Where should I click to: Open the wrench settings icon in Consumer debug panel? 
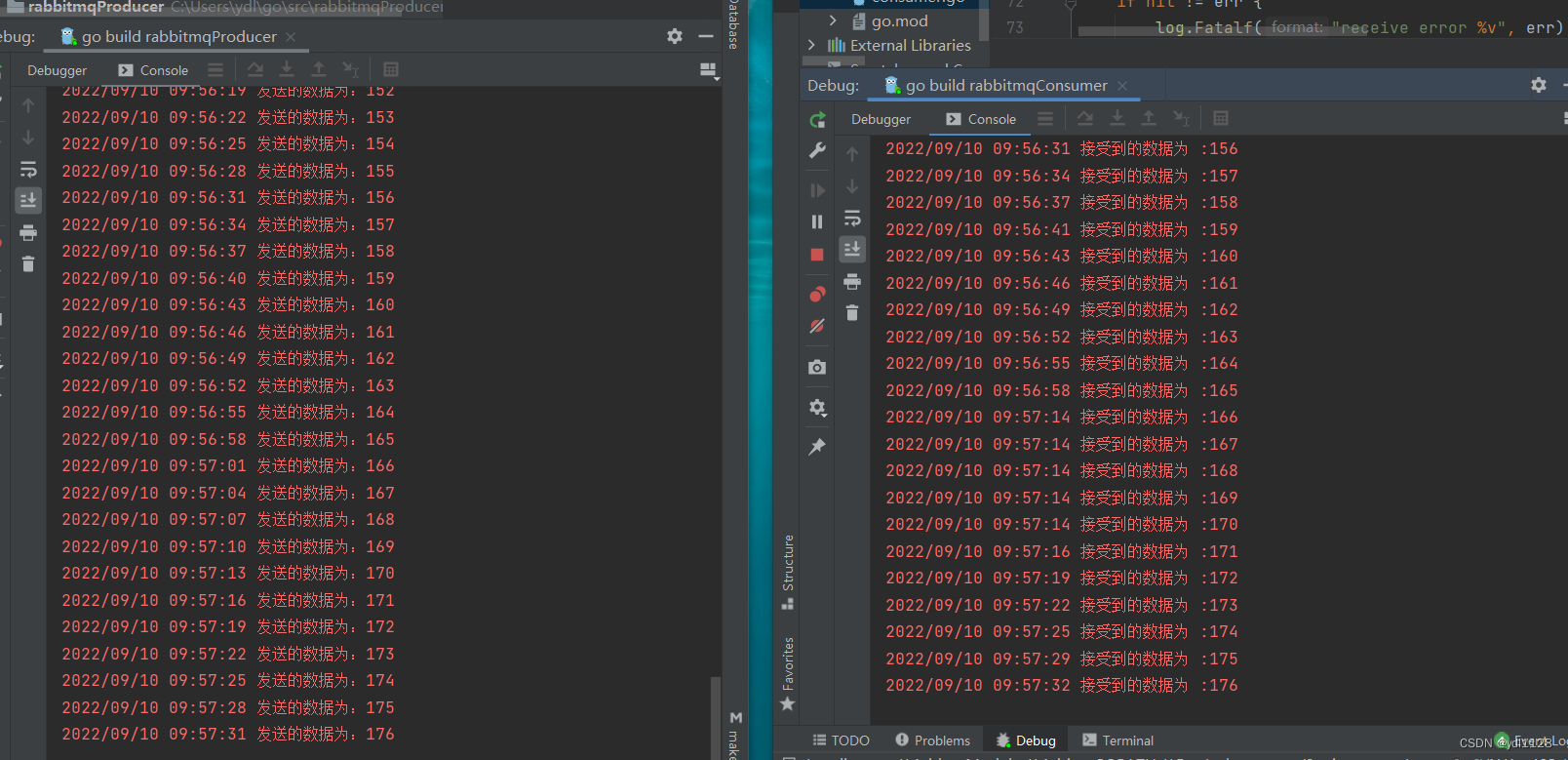coord(817,150)
